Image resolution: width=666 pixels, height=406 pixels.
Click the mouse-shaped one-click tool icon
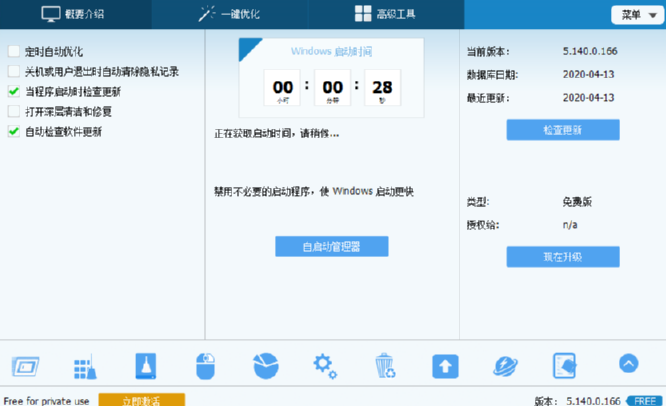coord(206,366)
